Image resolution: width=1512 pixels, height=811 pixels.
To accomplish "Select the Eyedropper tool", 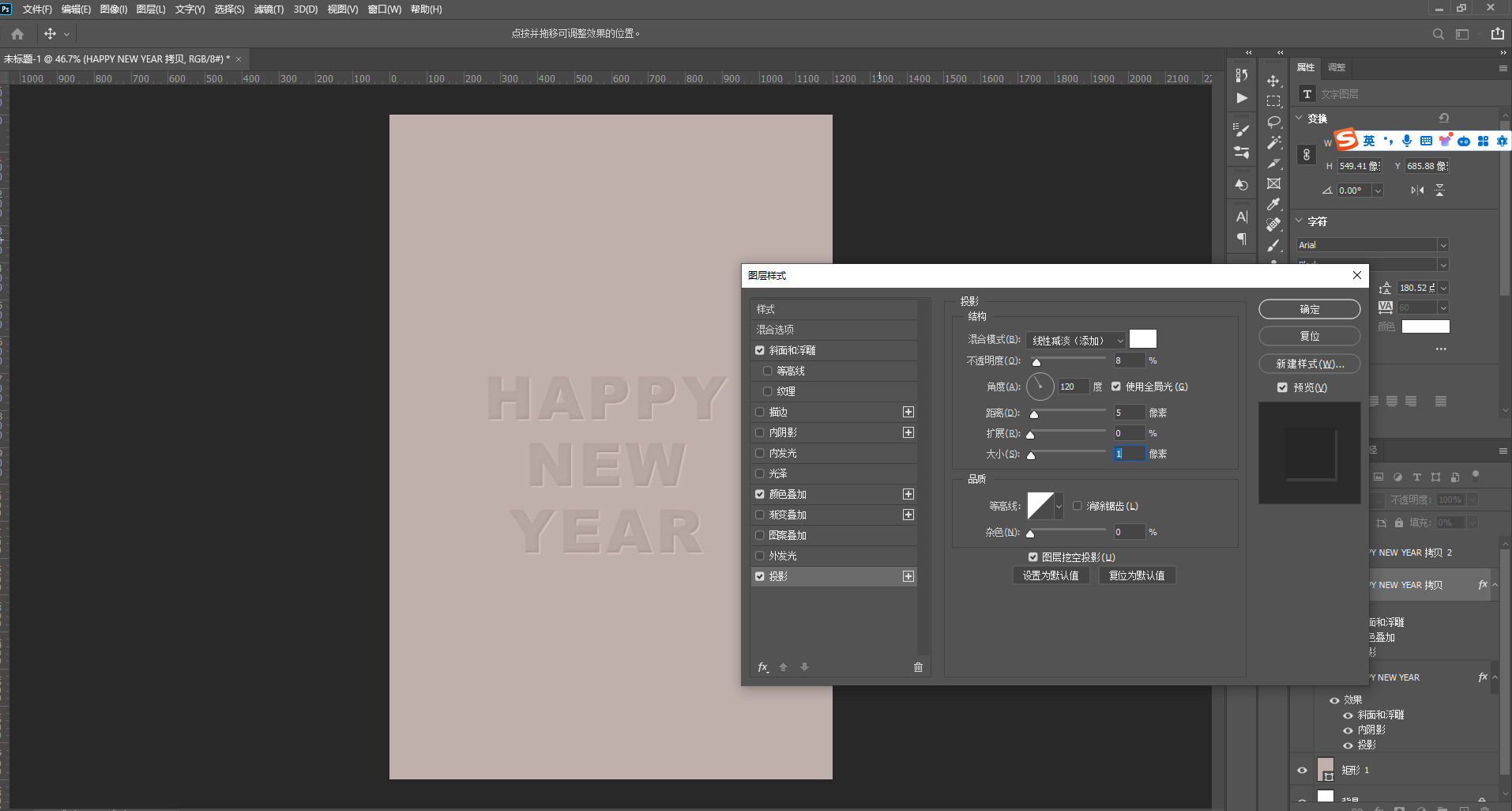I will [x=1273, y=204].
